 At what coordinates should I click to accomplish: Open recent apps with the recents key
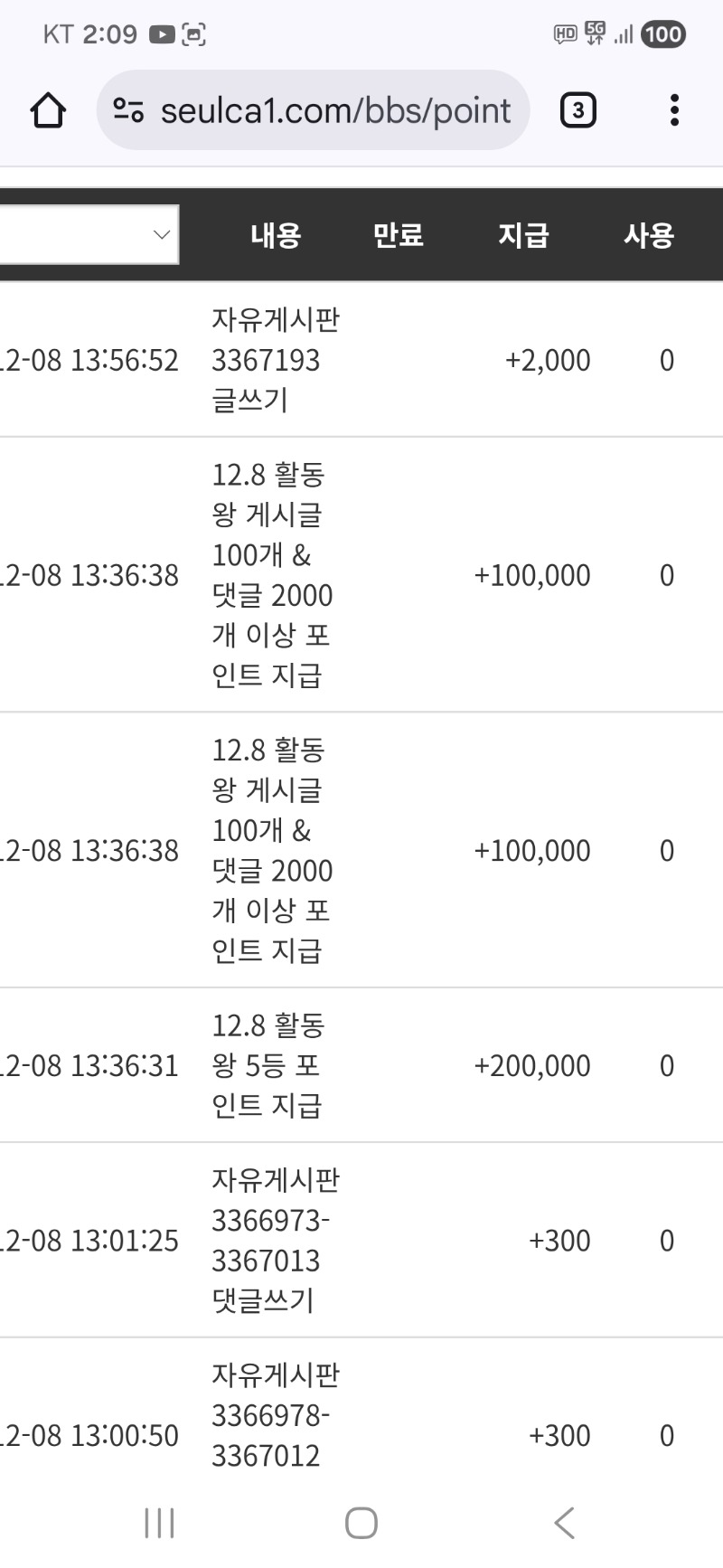[x=158, y=1523]
